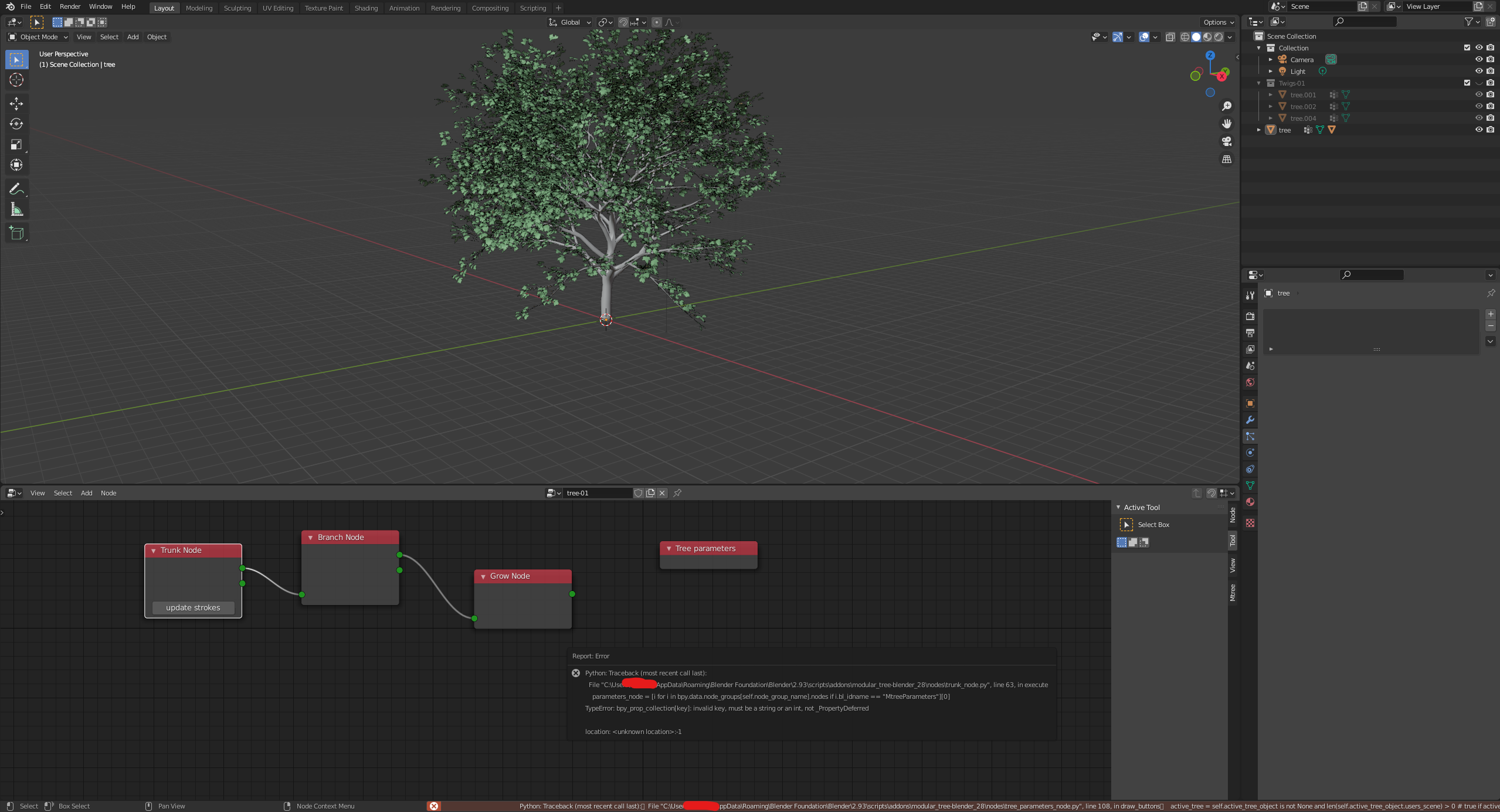
Task: Hide the tree.001 object with its eye icon
Action: (x=1479, y=94)
